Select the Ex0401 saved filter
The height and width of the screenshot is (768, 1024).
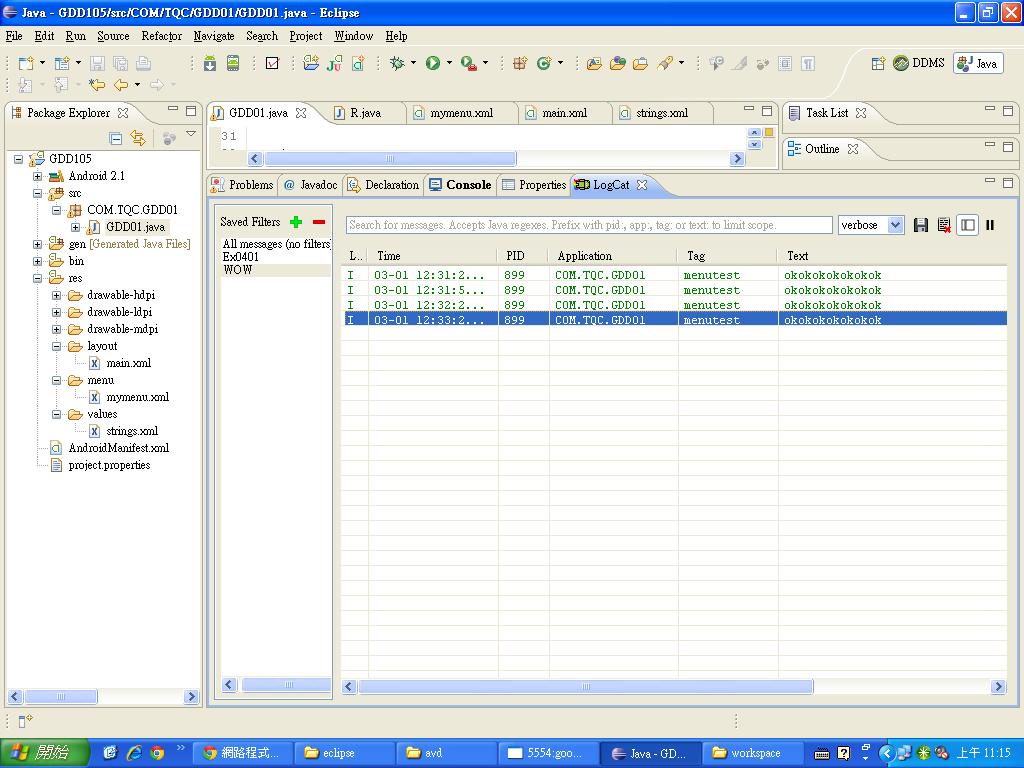tap(241, 257)
